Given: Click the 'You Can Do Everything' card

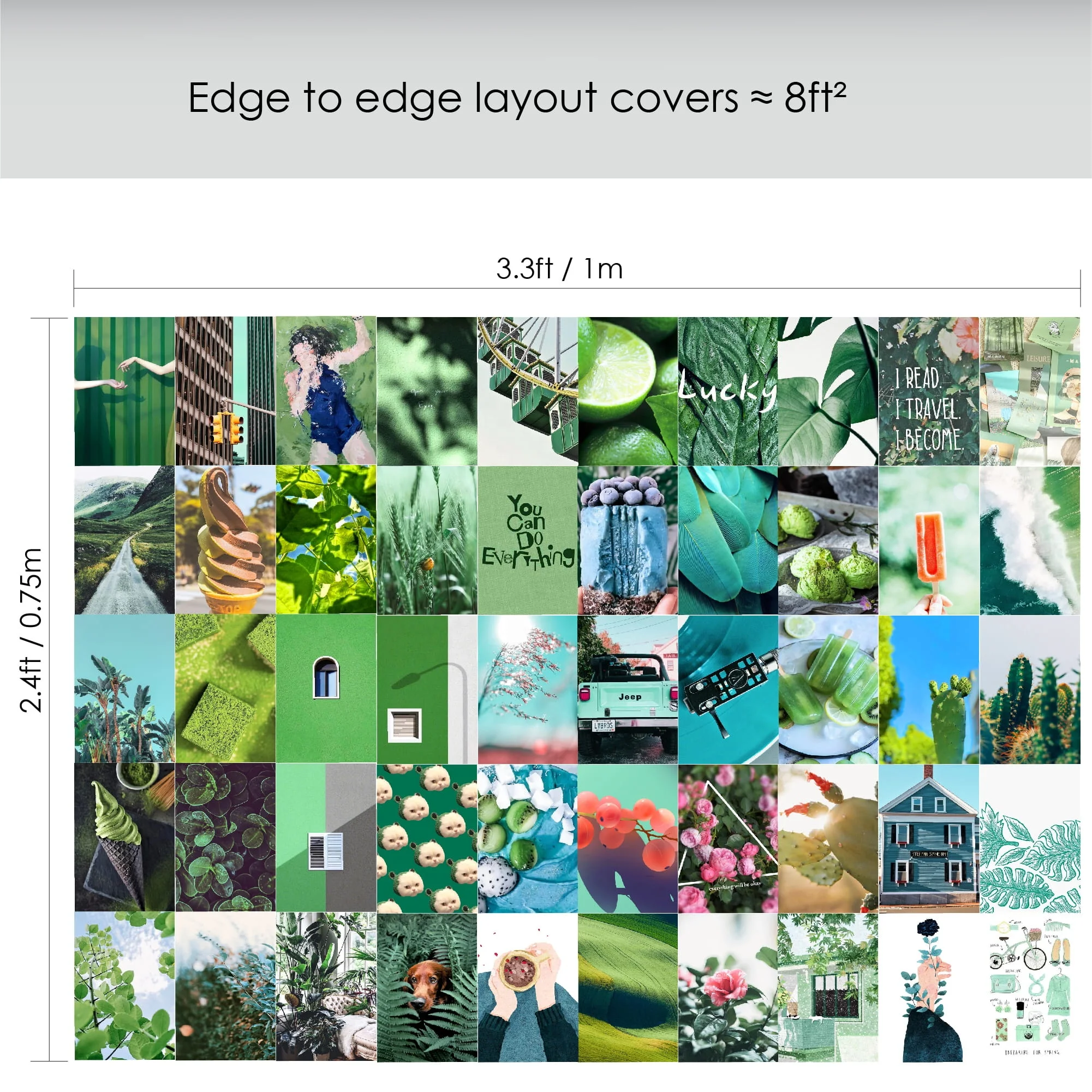Looking at the screenshot, I should click(527, 540).
